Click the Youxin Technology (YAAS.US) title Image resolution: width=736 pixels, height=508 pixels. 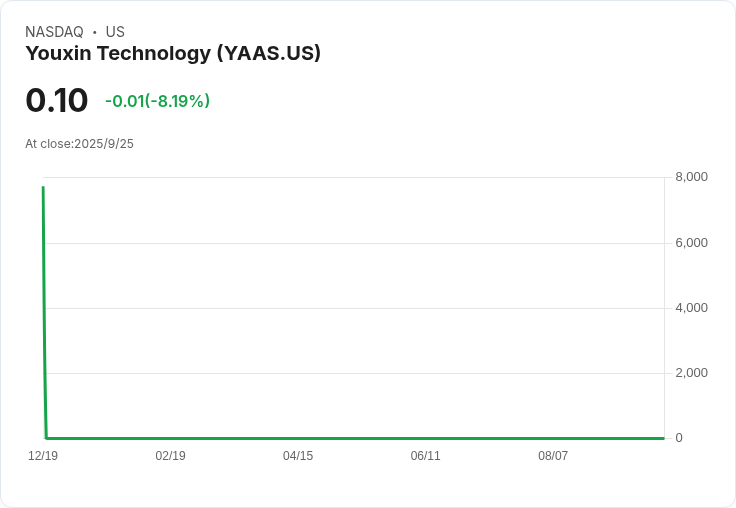tap(173, 54)
